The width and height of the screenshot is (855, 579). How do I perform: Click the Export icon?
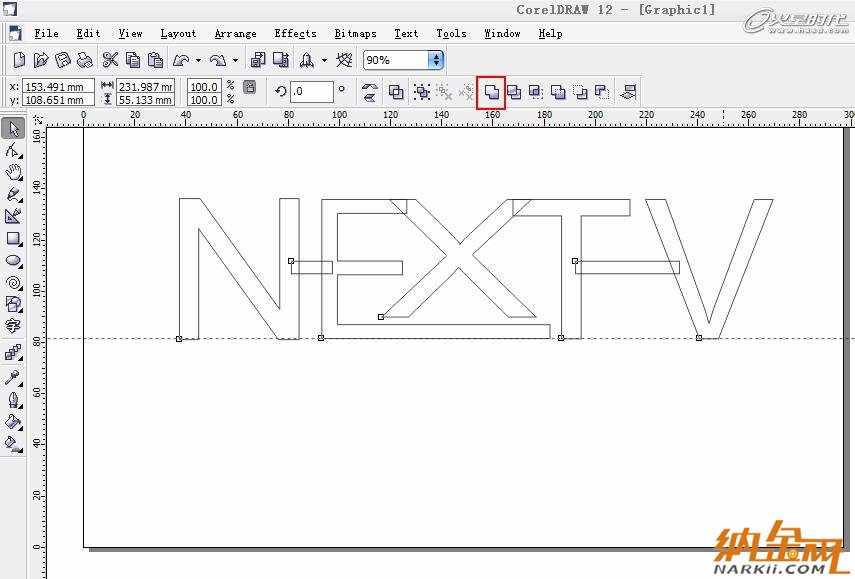point(281,59)
